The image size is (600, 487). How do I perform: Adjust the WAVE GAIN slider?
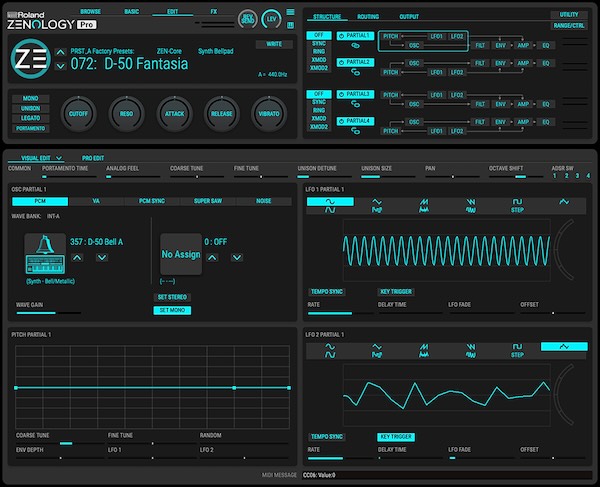pos(49,313)
